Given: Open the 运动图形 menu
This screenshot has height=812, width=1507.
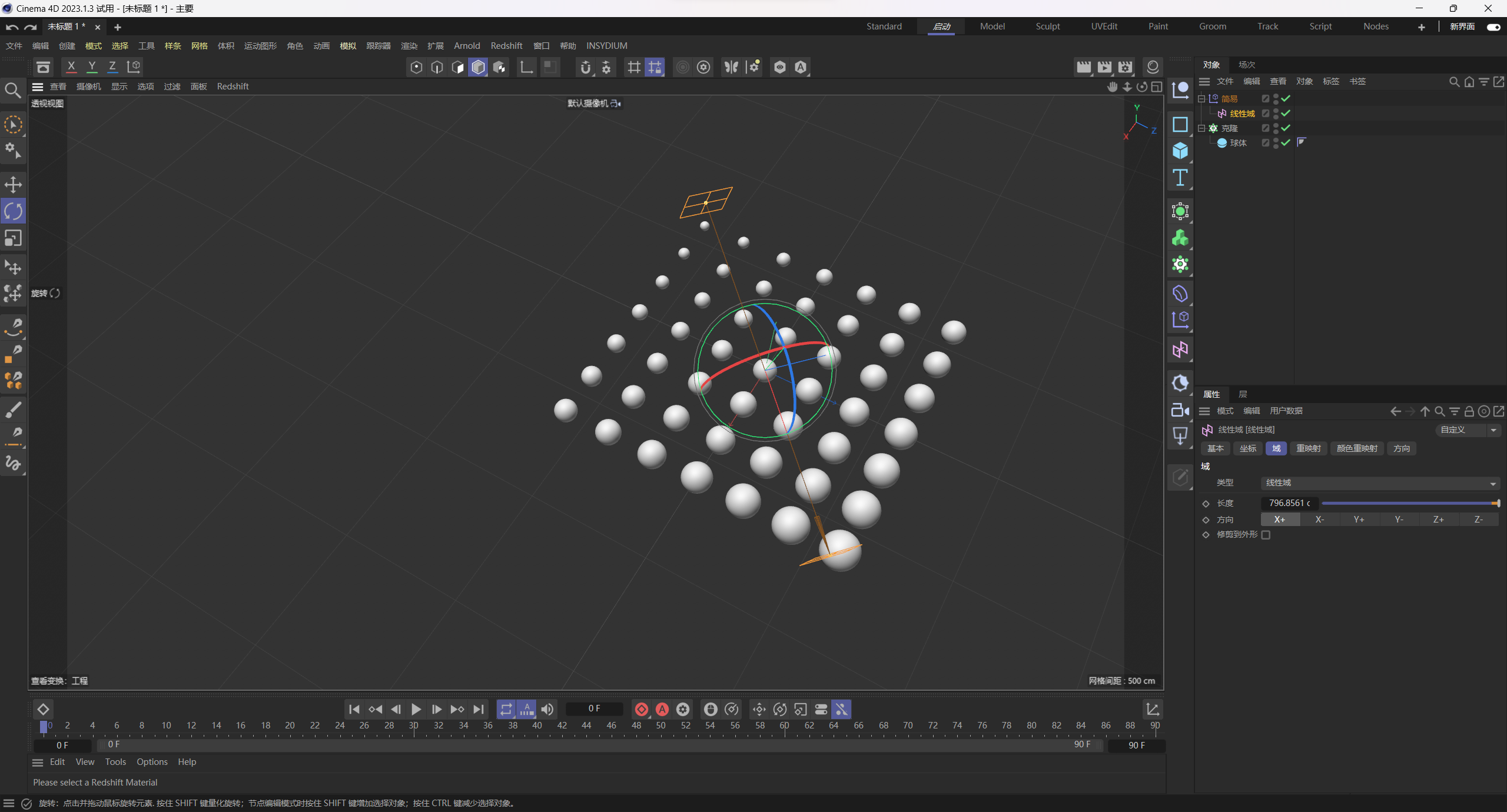Looking at the screenshot, I should pyautogui.click(x=260, y=46).
